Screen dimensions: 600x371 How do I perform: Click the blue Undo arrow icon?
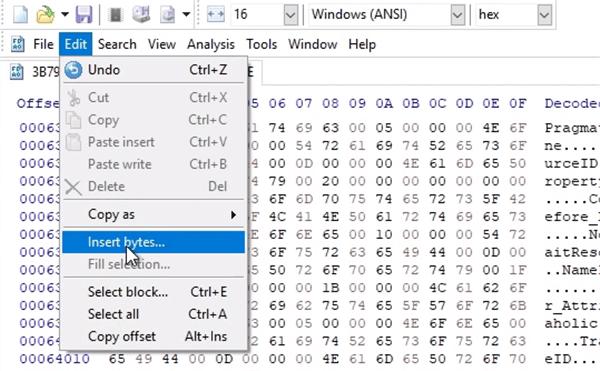coord(73,70)
